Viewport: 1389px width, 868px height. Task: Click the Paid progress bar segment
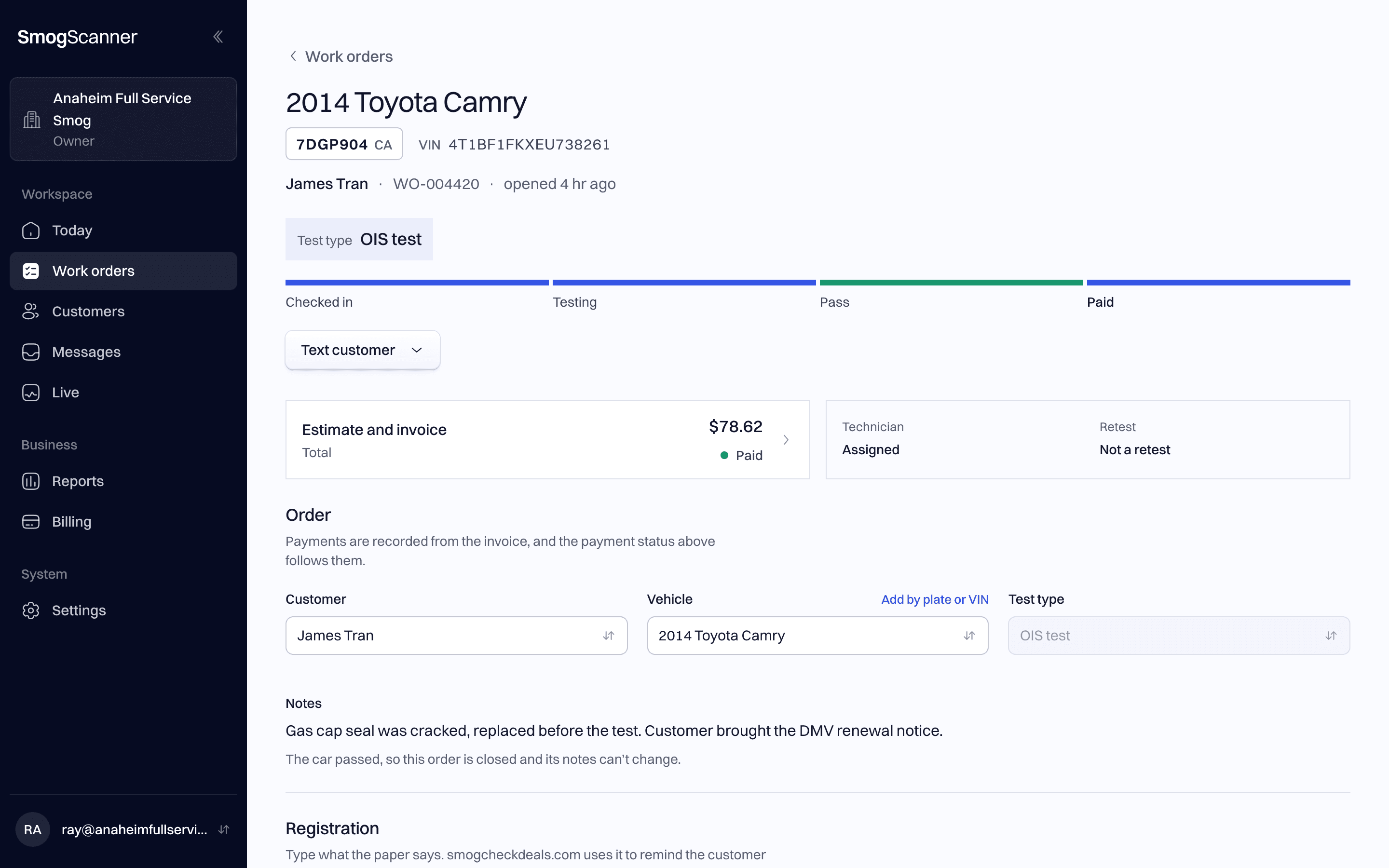click(x=1219, y=283)
